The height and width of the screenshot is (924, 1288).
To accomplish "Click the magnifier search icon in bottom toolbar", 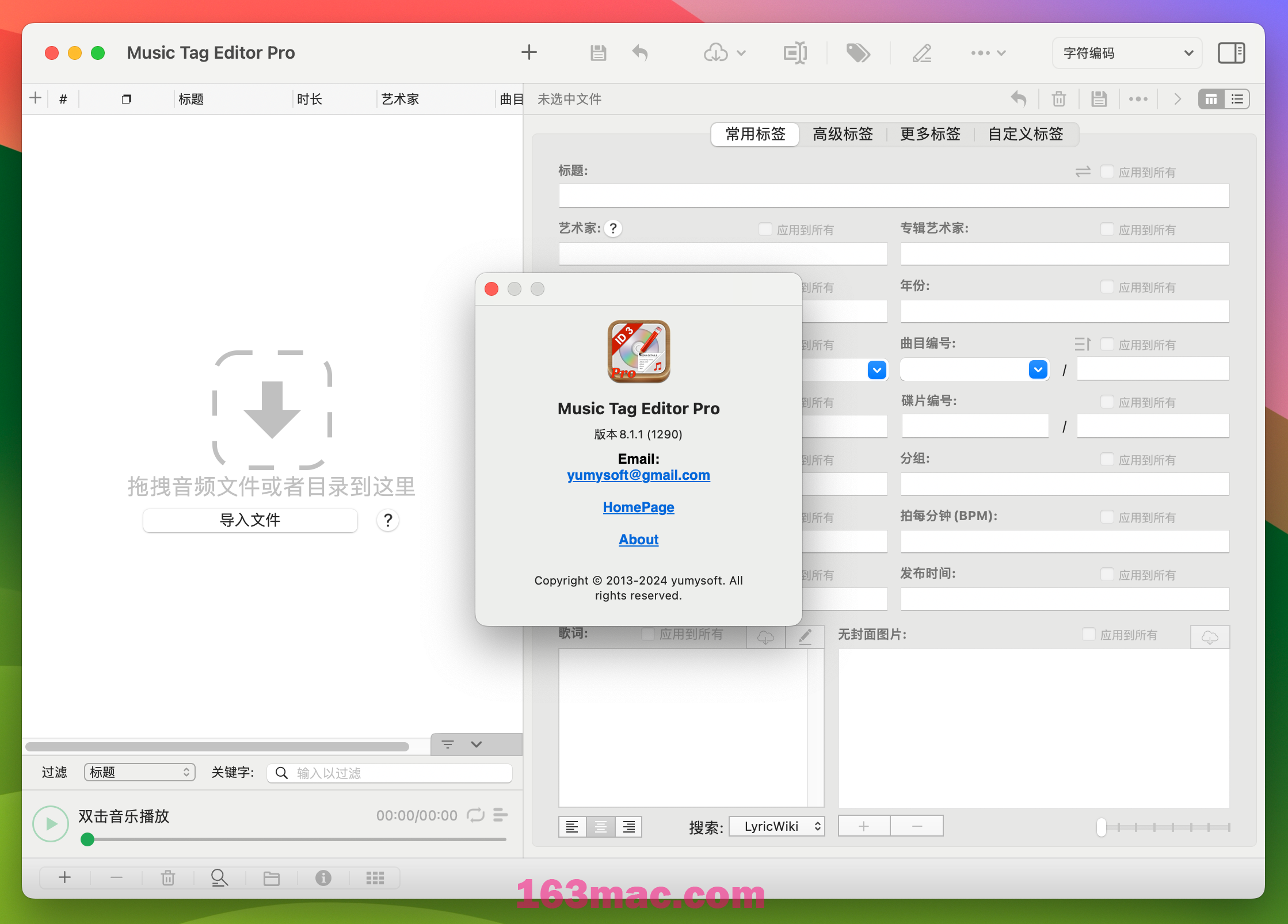I will pos(219,878).
